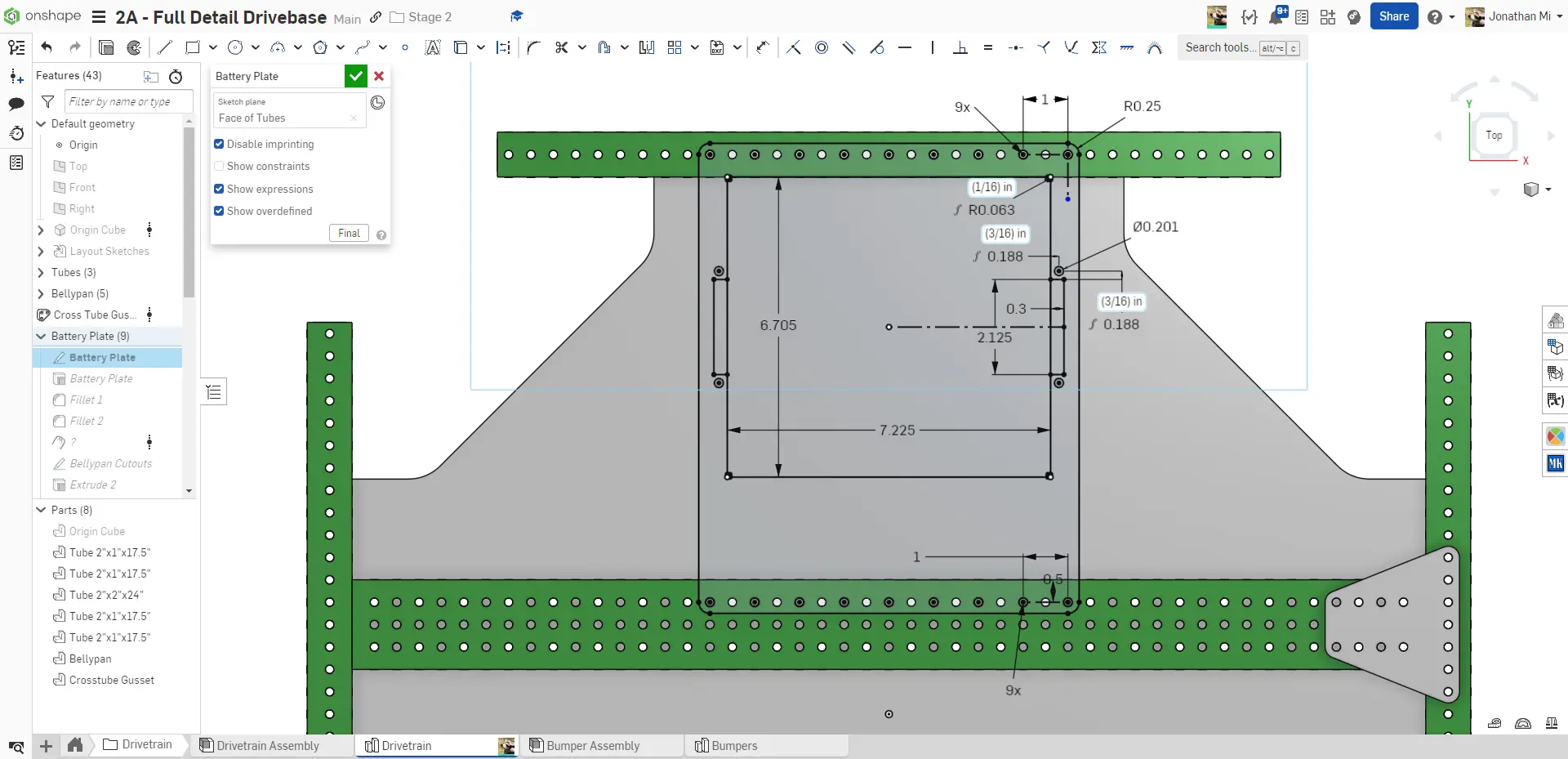1568x759 pixels.
Task: Click the Filter by name or type field
Action: 128,101
